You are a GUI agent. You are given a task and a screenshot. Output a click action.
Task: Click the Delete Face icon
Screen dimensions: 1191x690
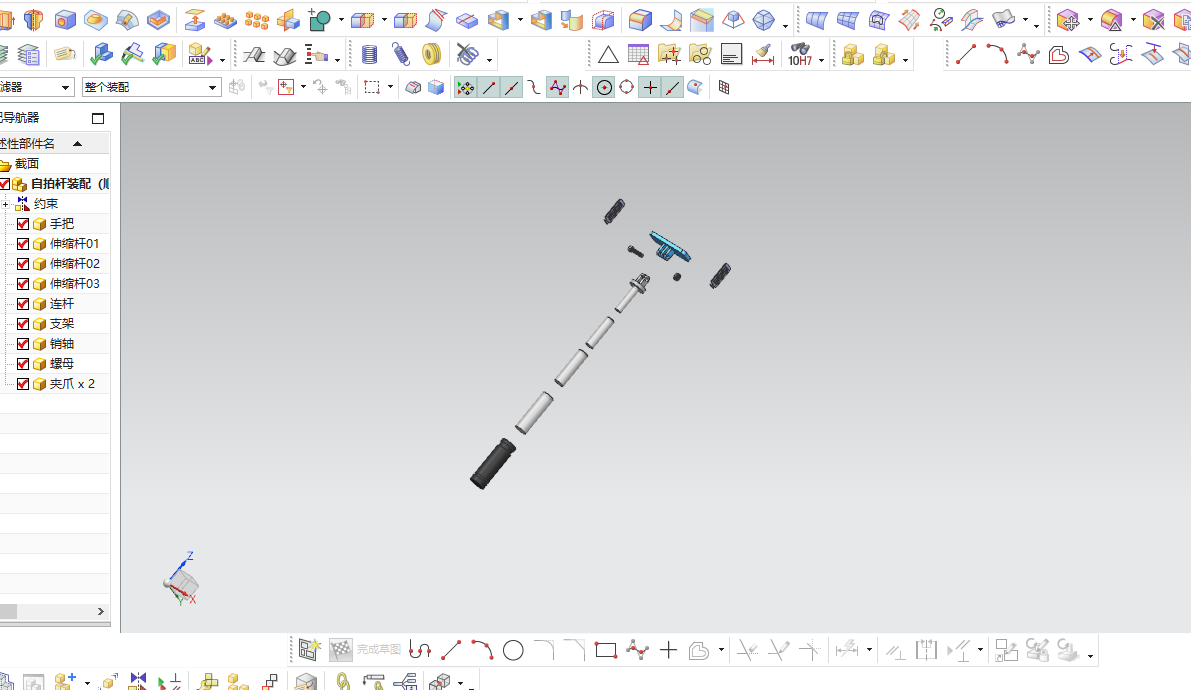click(1153, 20)
